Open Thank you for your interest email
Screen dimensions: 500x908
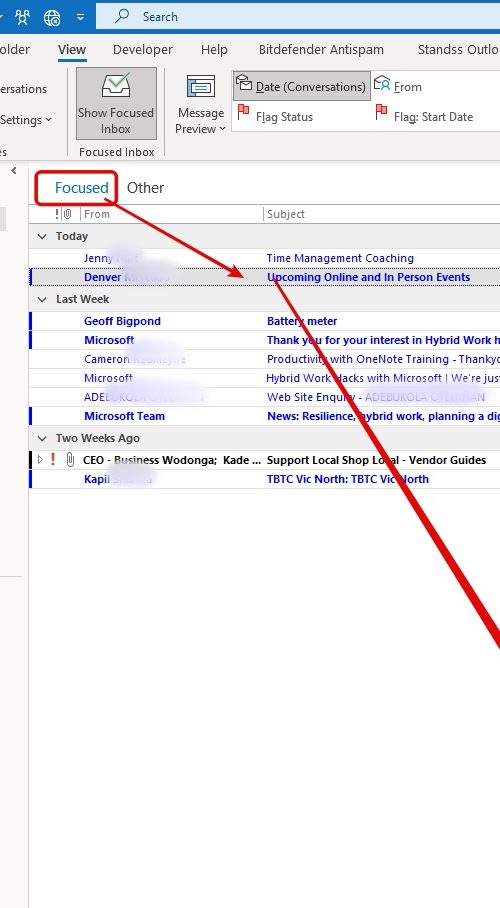[383, 340]
